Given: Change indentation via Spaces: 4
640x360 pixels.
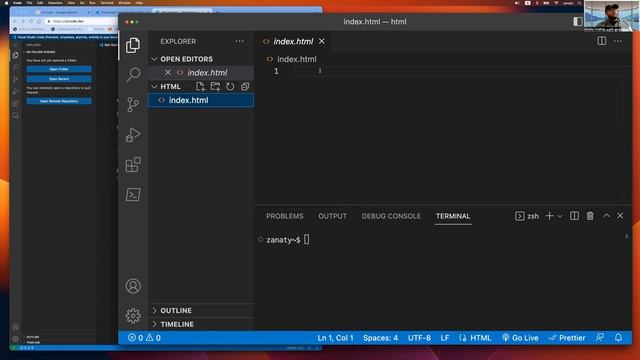Looking at the screenshot, I should (x=380, y=338).
